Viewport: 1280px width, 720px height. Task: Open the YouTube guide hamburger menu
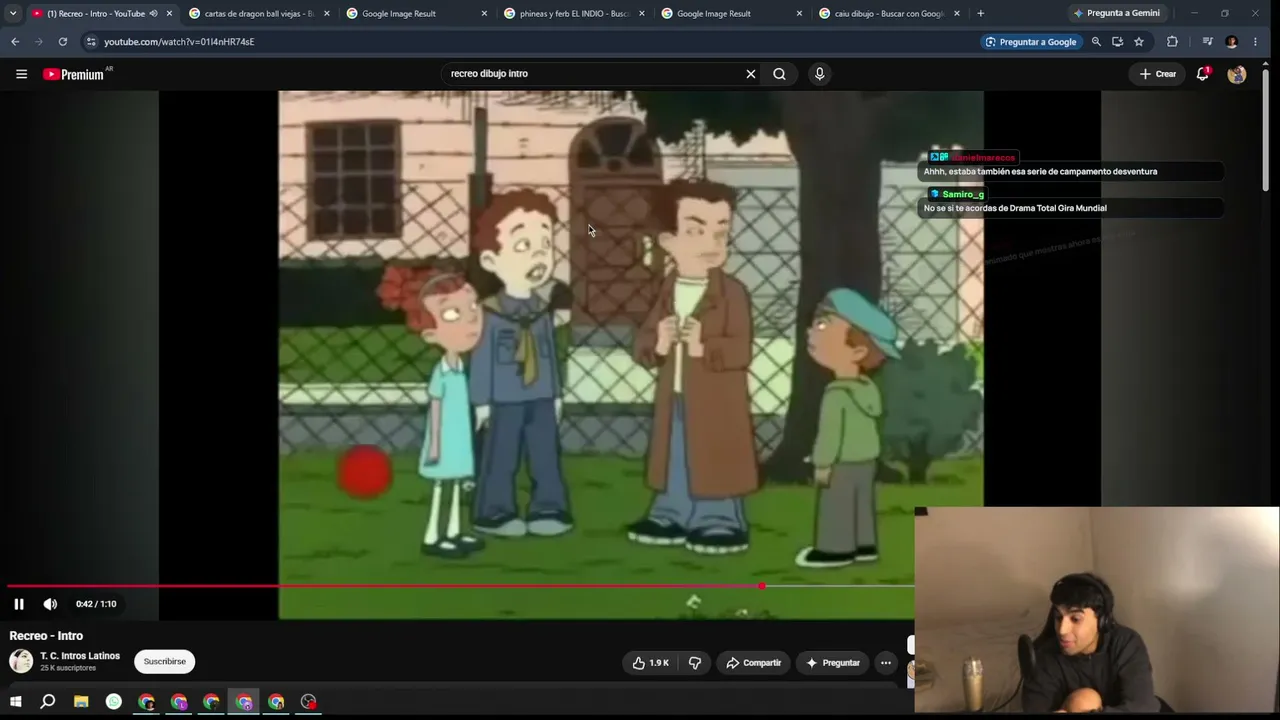pos(21,74)
